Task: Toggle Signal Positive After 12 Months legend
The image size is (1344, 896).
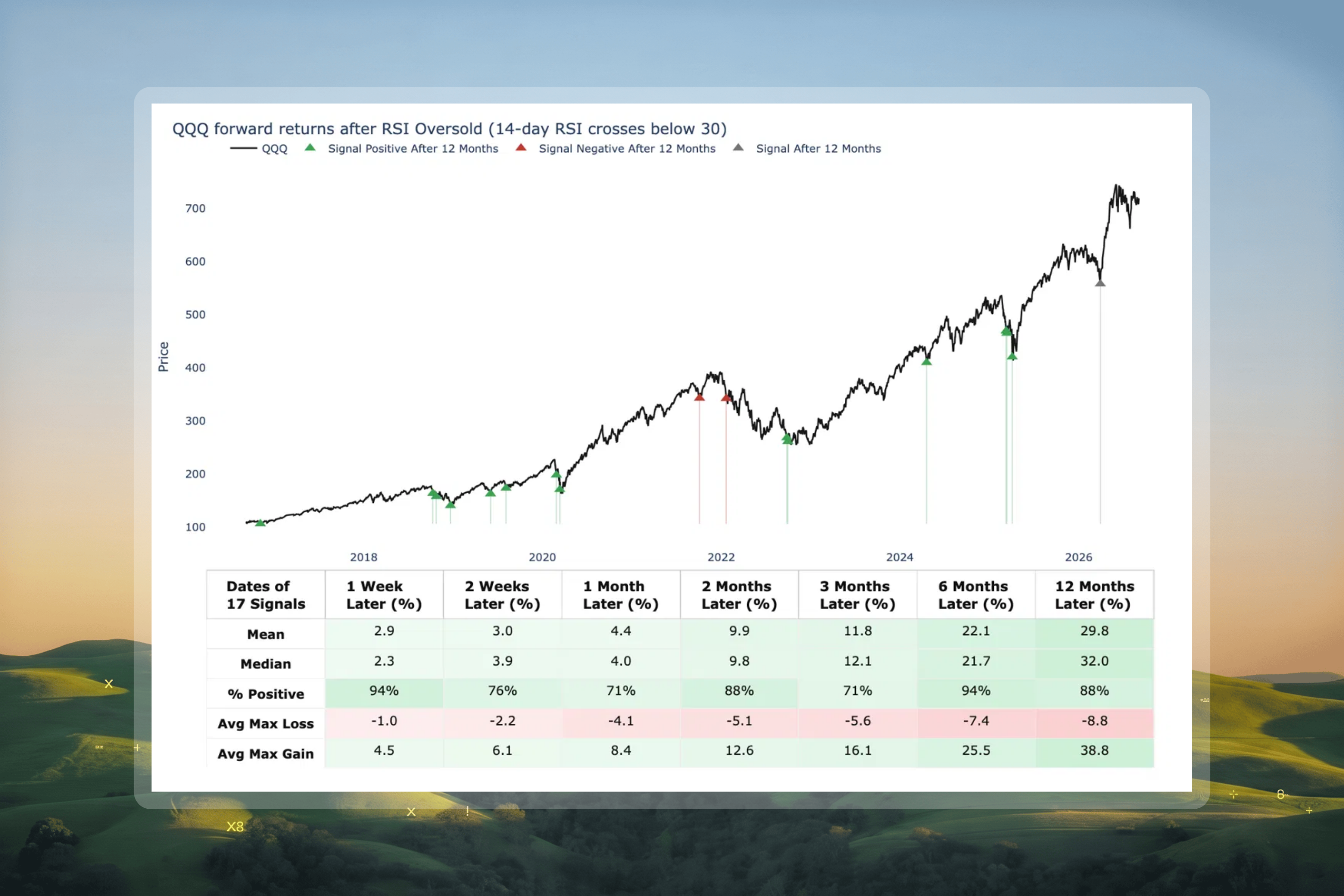Action: click(x=401, y=149)
